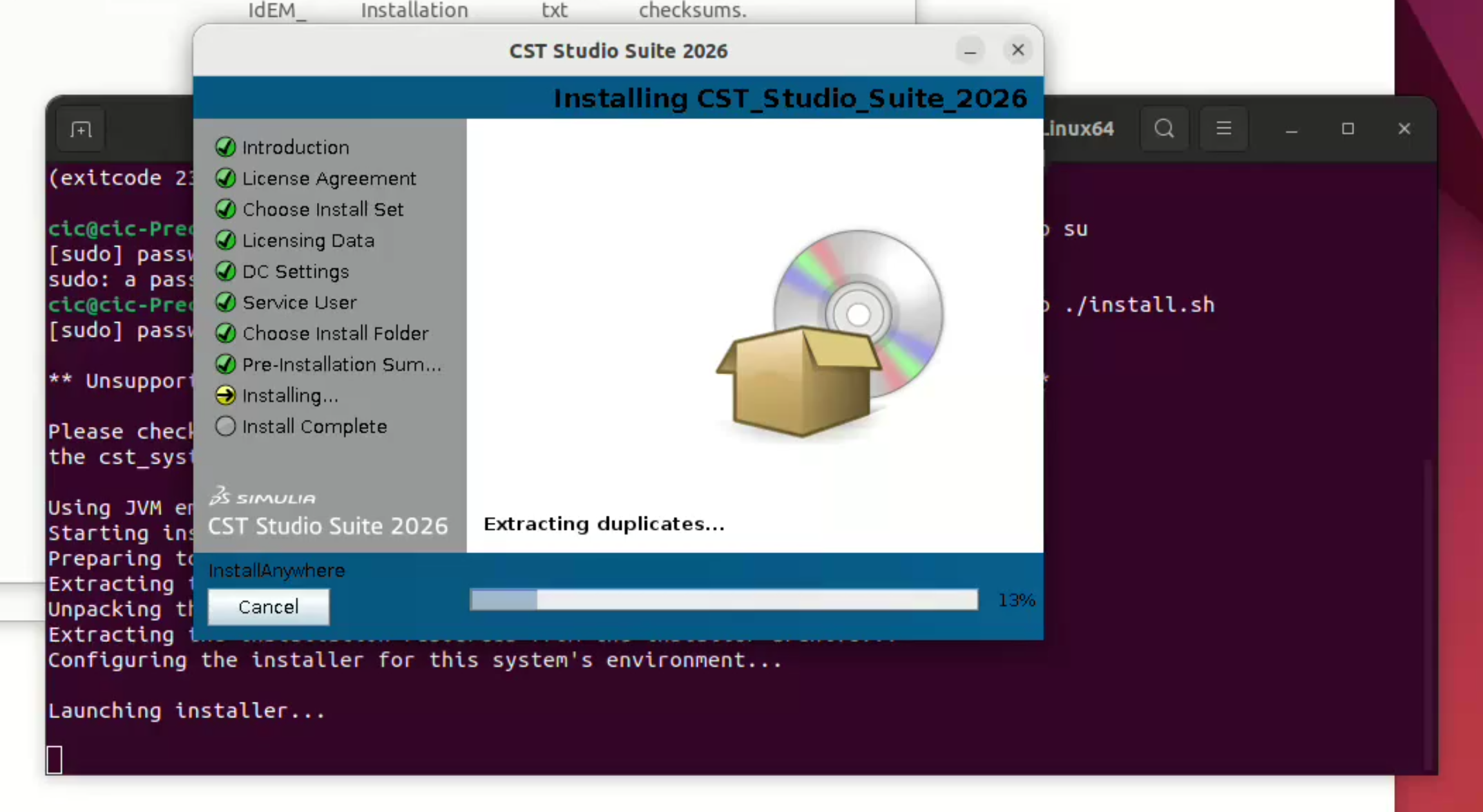
Task: Select the 'Install Complete' step label
Action: click(314, 426)
